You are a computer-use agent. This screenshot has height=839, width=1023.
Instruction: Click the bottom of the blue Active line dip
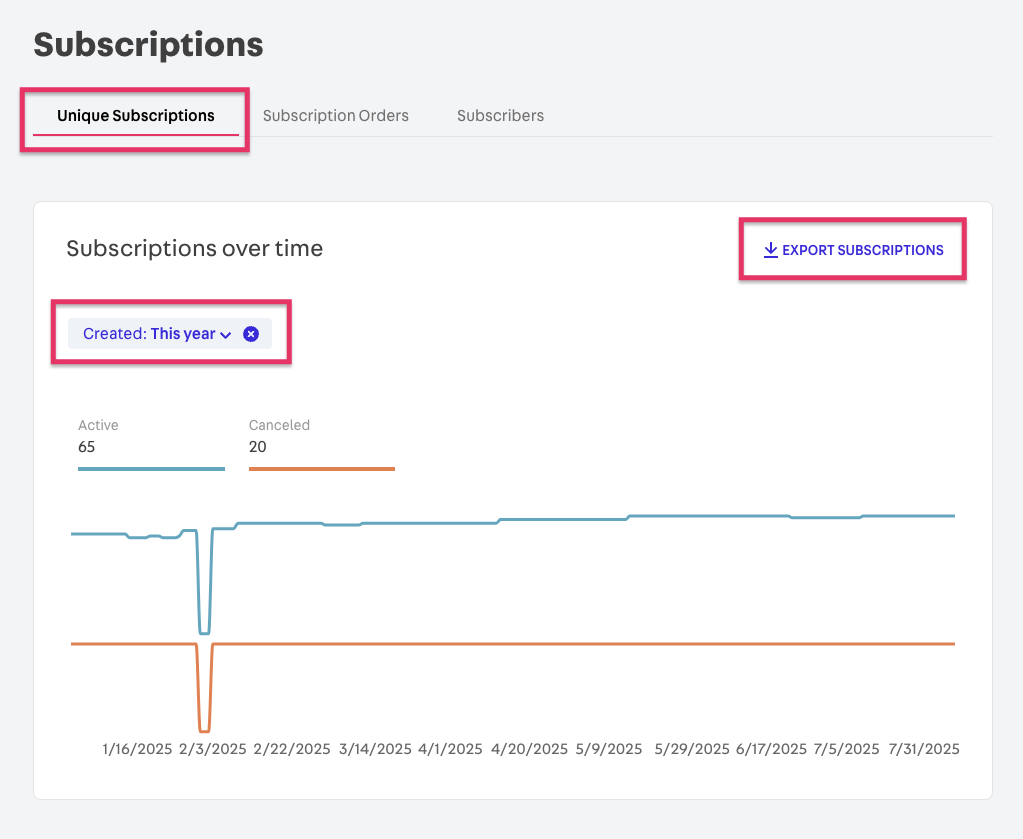(204, 633)
